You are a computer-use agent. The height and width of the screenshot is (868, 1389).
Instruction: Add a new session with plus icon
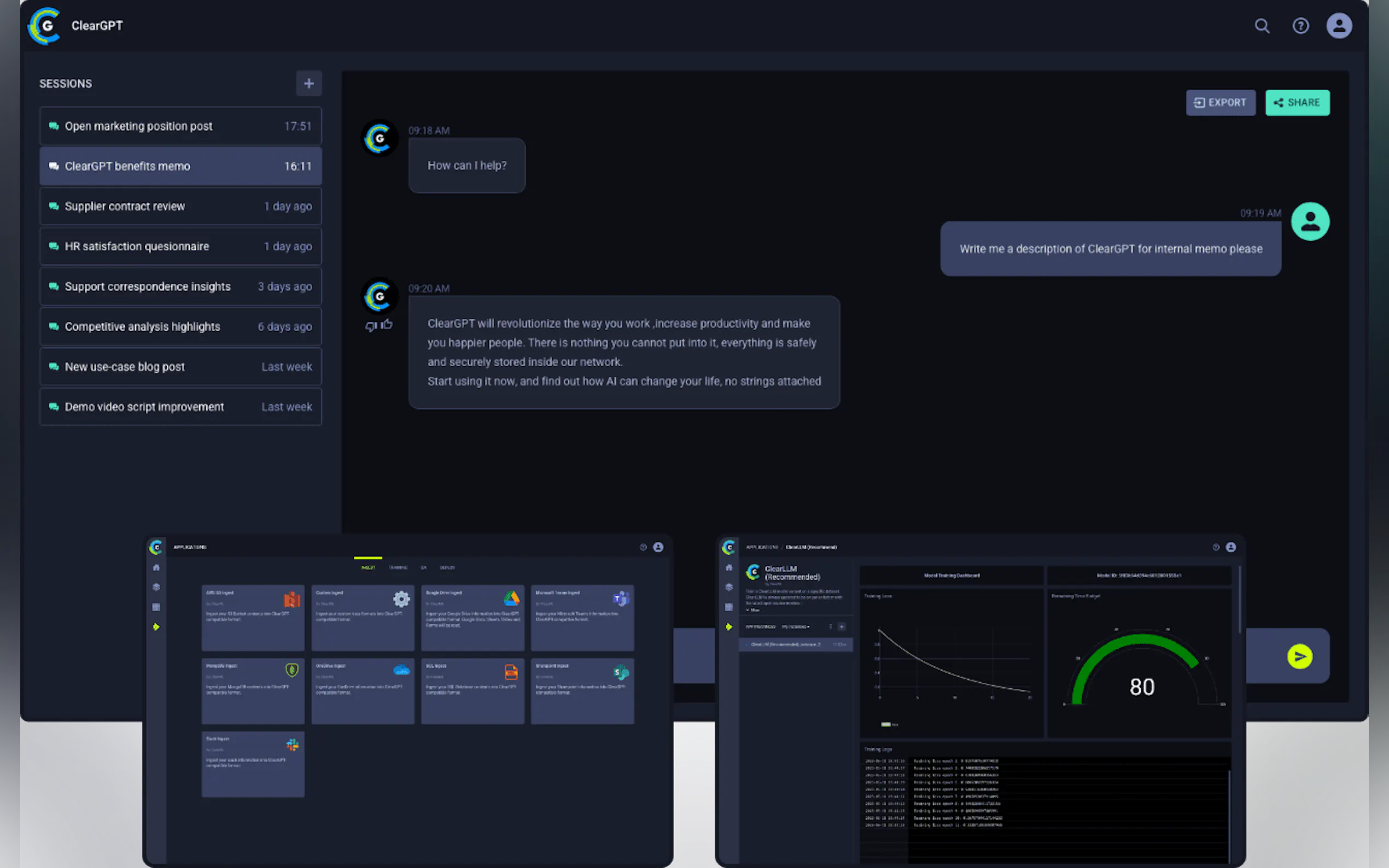click(x=308, y=84)
